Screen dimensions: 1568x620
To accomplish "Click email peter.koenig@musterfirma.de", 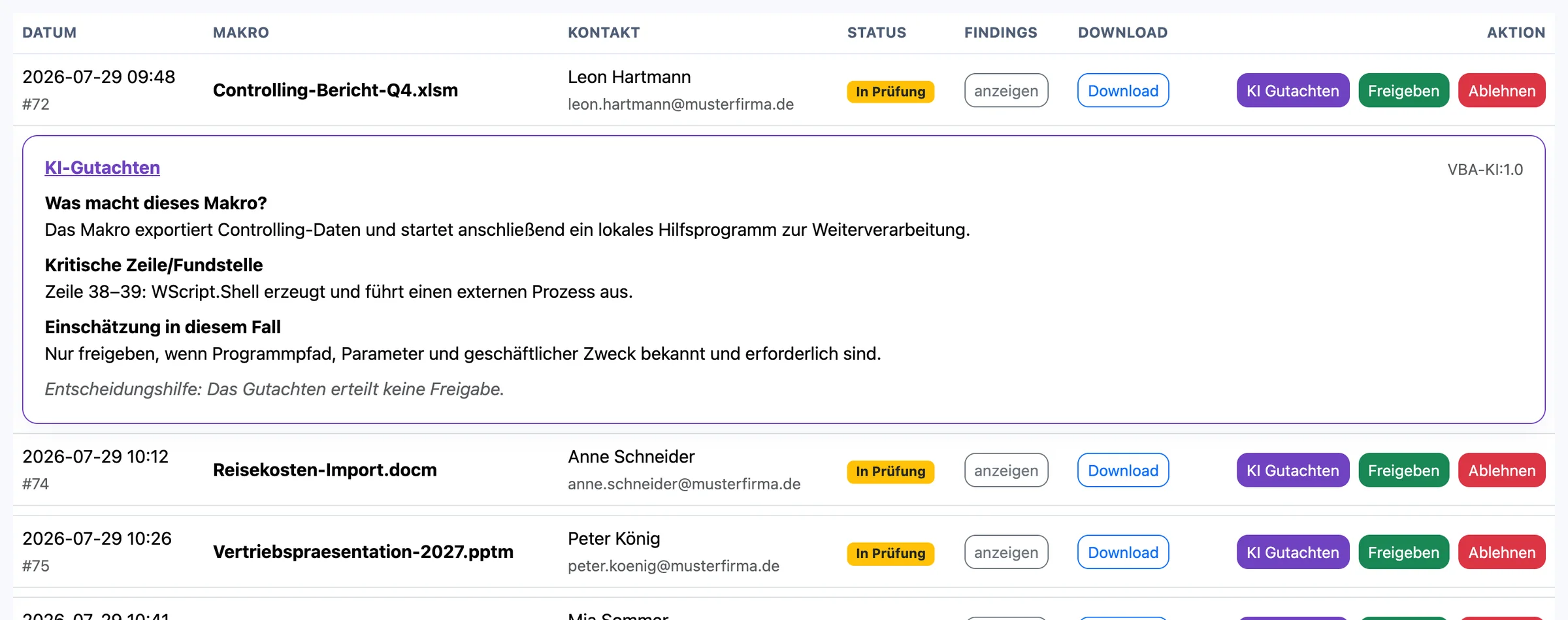I will point(674,566).
